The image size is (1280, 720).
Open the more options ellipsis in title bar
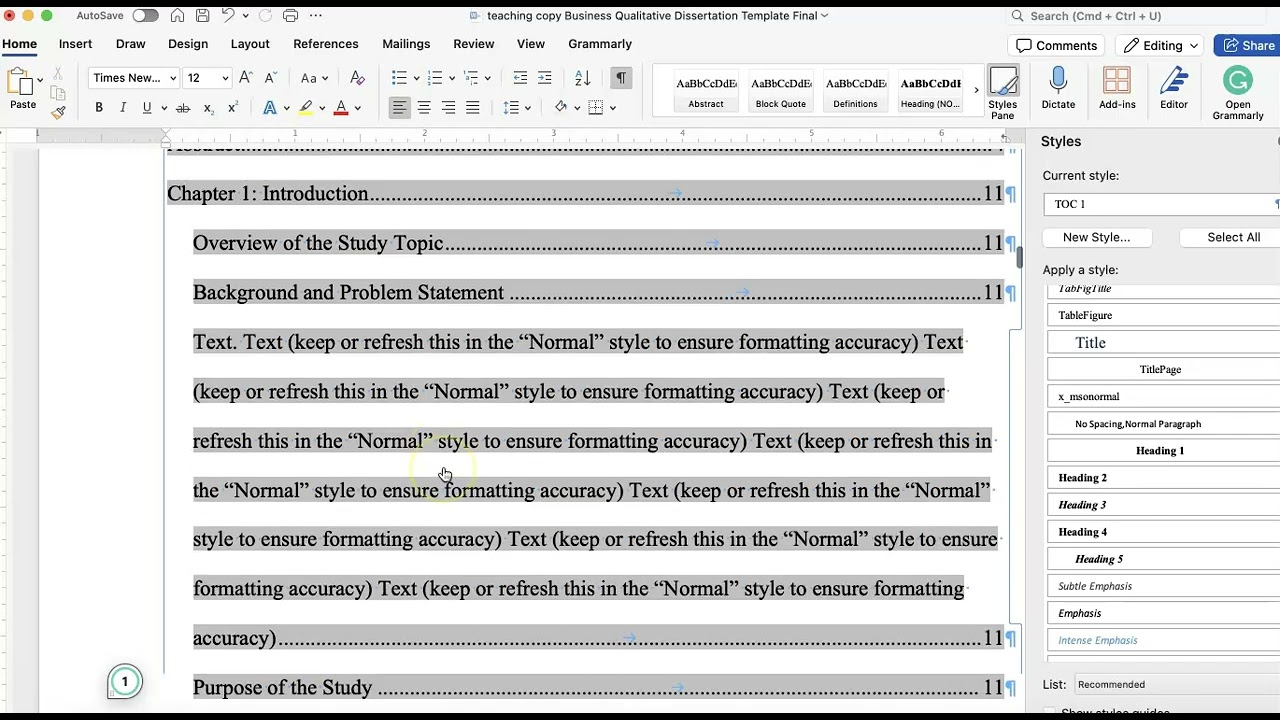tap(316, 16)
